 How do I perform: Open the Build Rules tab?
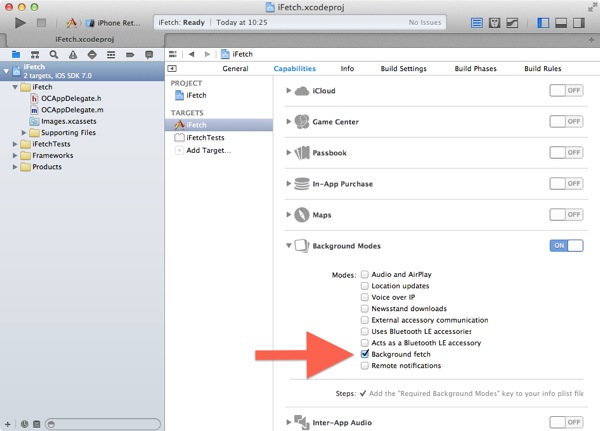tap(543, 69)
